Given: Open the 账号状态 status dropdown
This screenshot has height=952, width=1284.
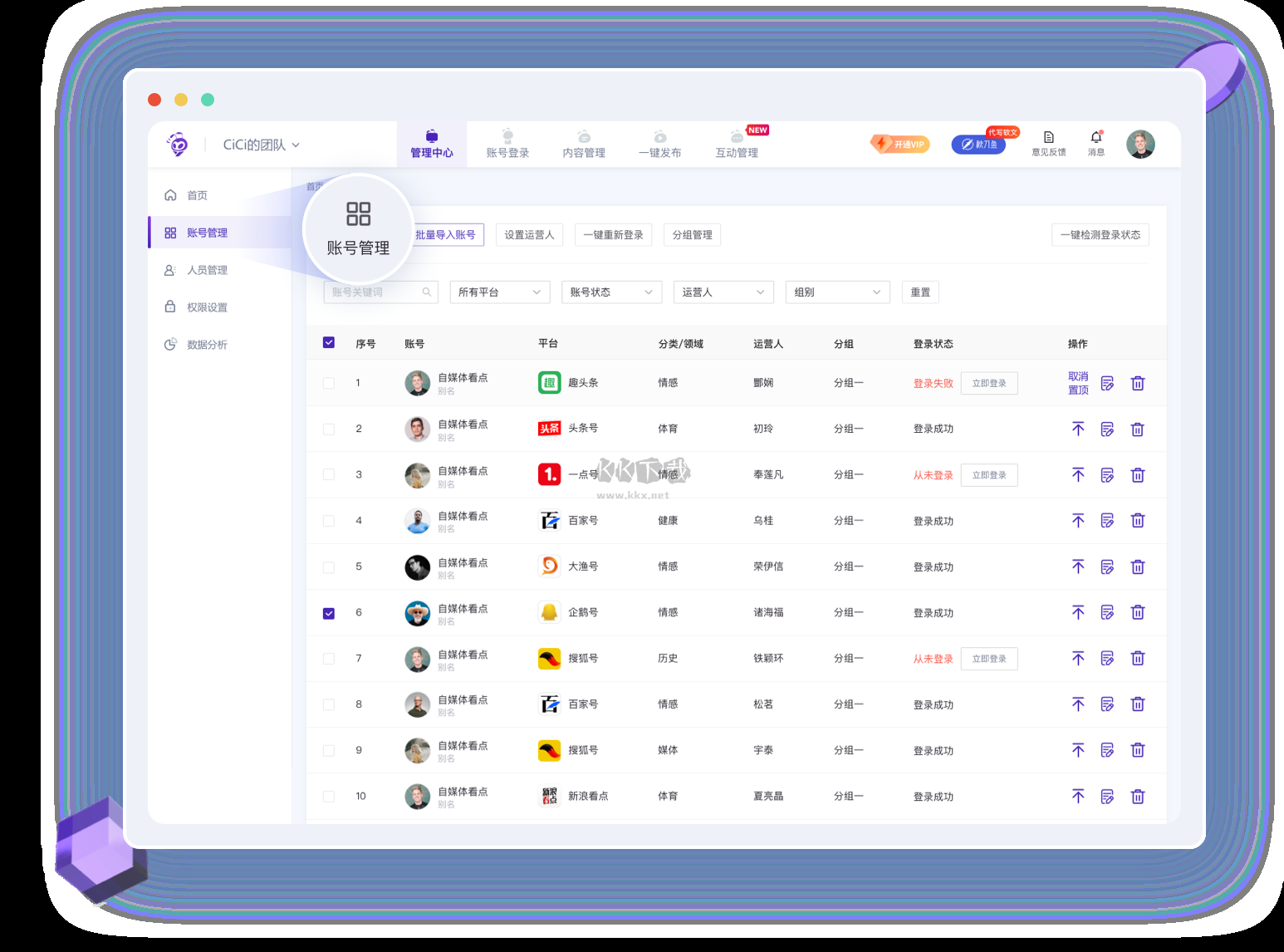Looking at the screenshot, I should pos(611,292).
